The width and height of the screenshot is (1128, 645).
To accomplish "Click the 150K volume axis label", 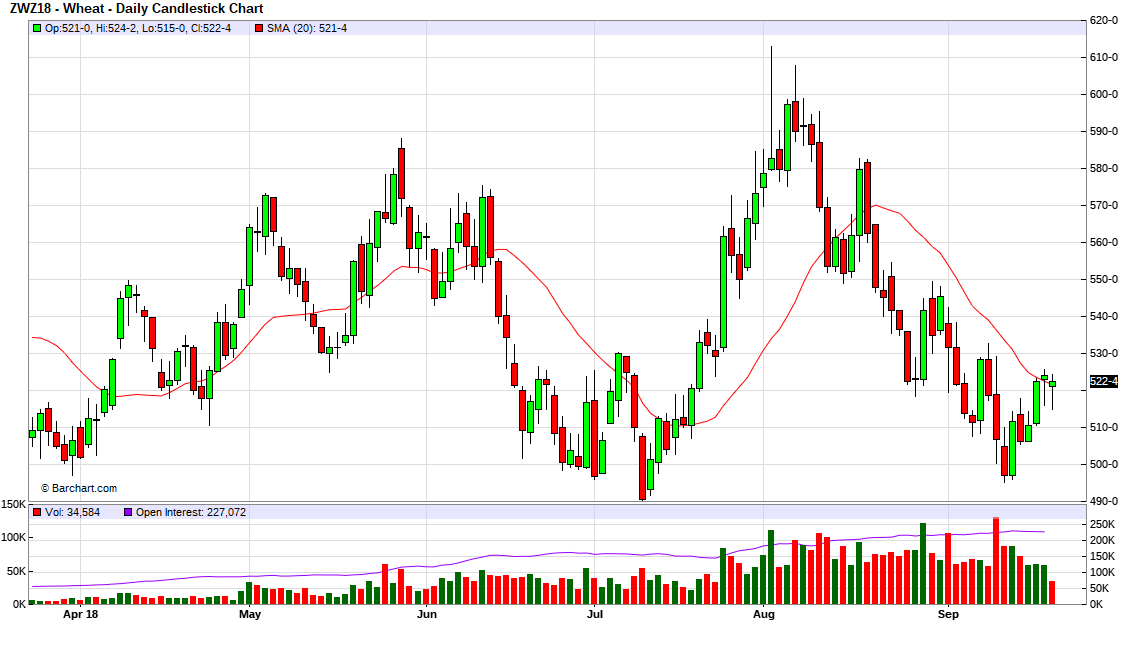I will tap(14, 505).
